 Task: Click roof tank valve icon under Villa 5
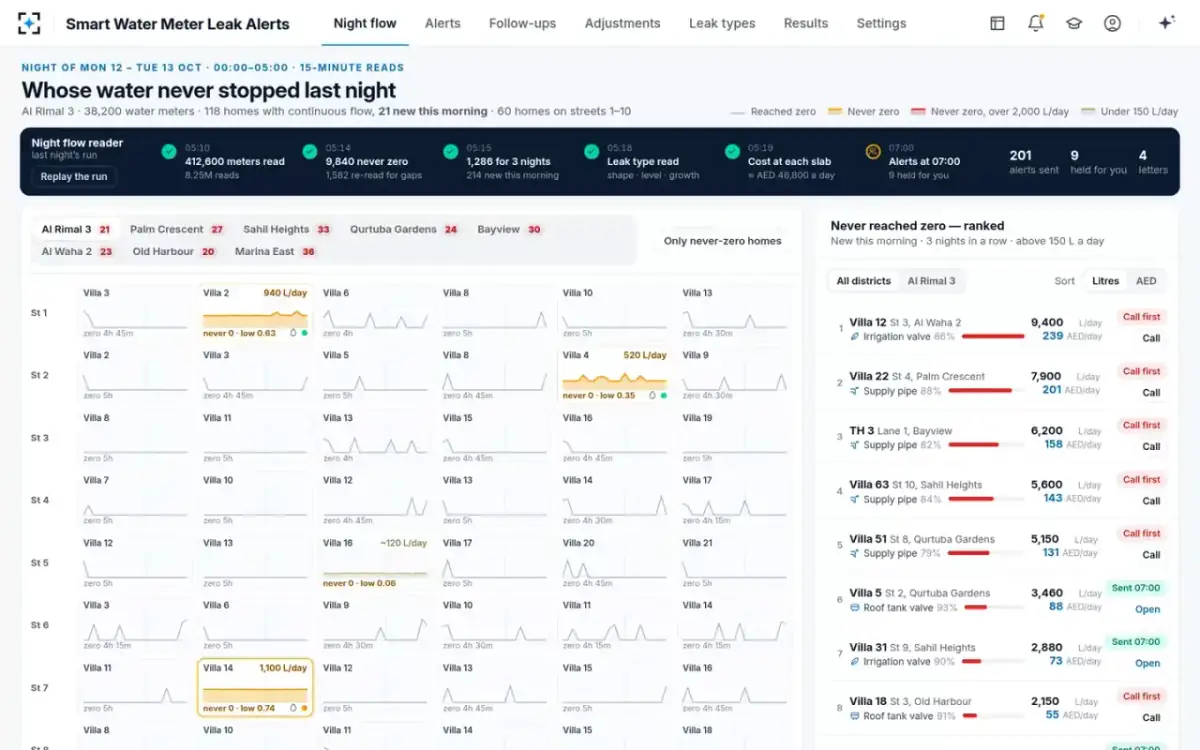[x=855, y=607]
